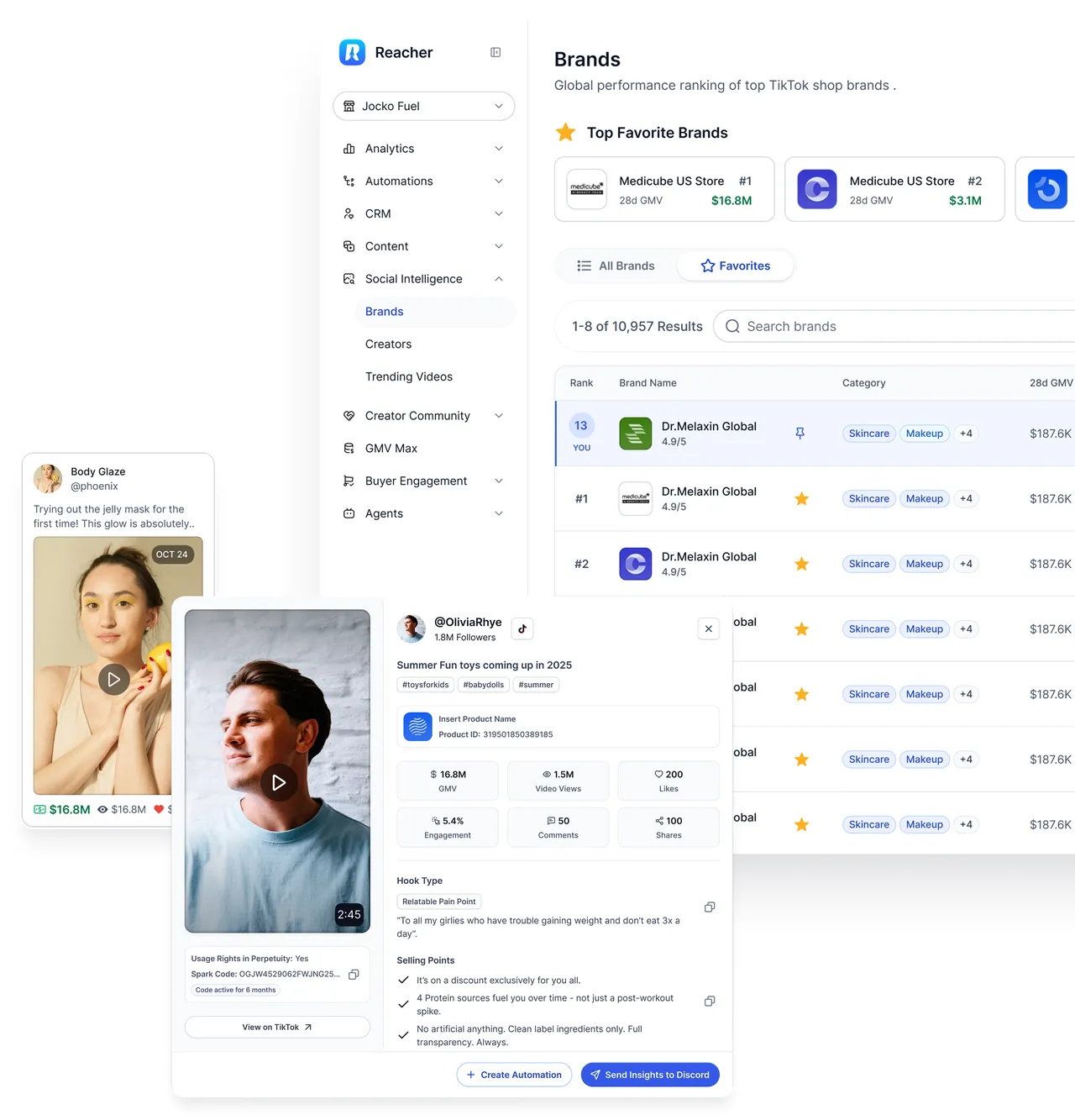Expand the Content section chevron
1075x1120 pixels.
pyautogui.click(x=499, y=246)
